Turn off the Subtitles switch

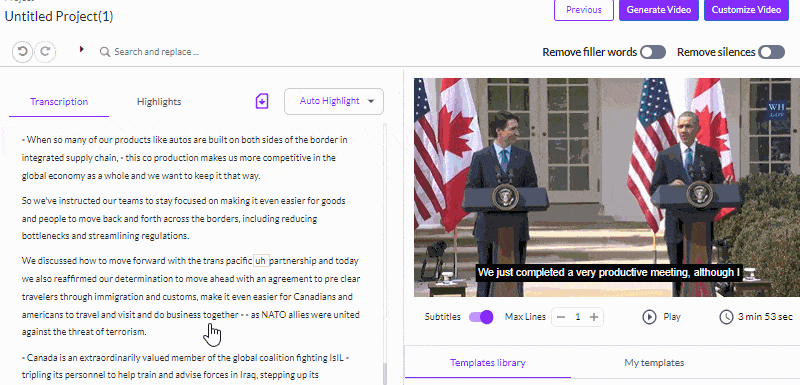point(481,317)
